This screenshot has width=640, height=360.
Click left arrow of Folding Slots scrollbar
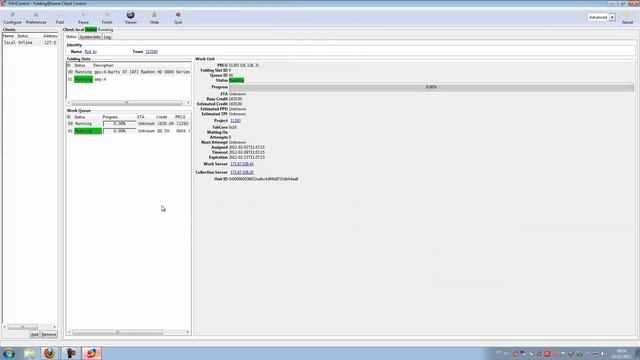tap(69, 102)
